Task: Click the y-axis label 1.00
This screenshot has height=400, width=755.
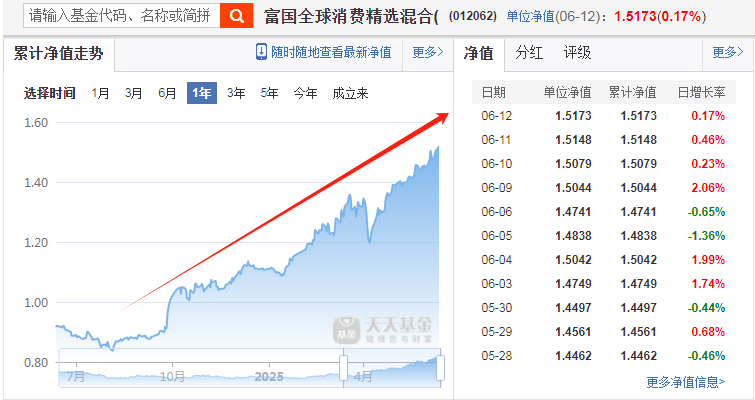Action: [36, 303]
